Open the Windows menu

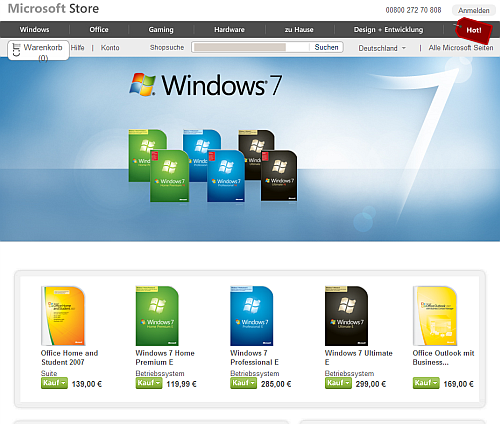click(x=34, y=30)
